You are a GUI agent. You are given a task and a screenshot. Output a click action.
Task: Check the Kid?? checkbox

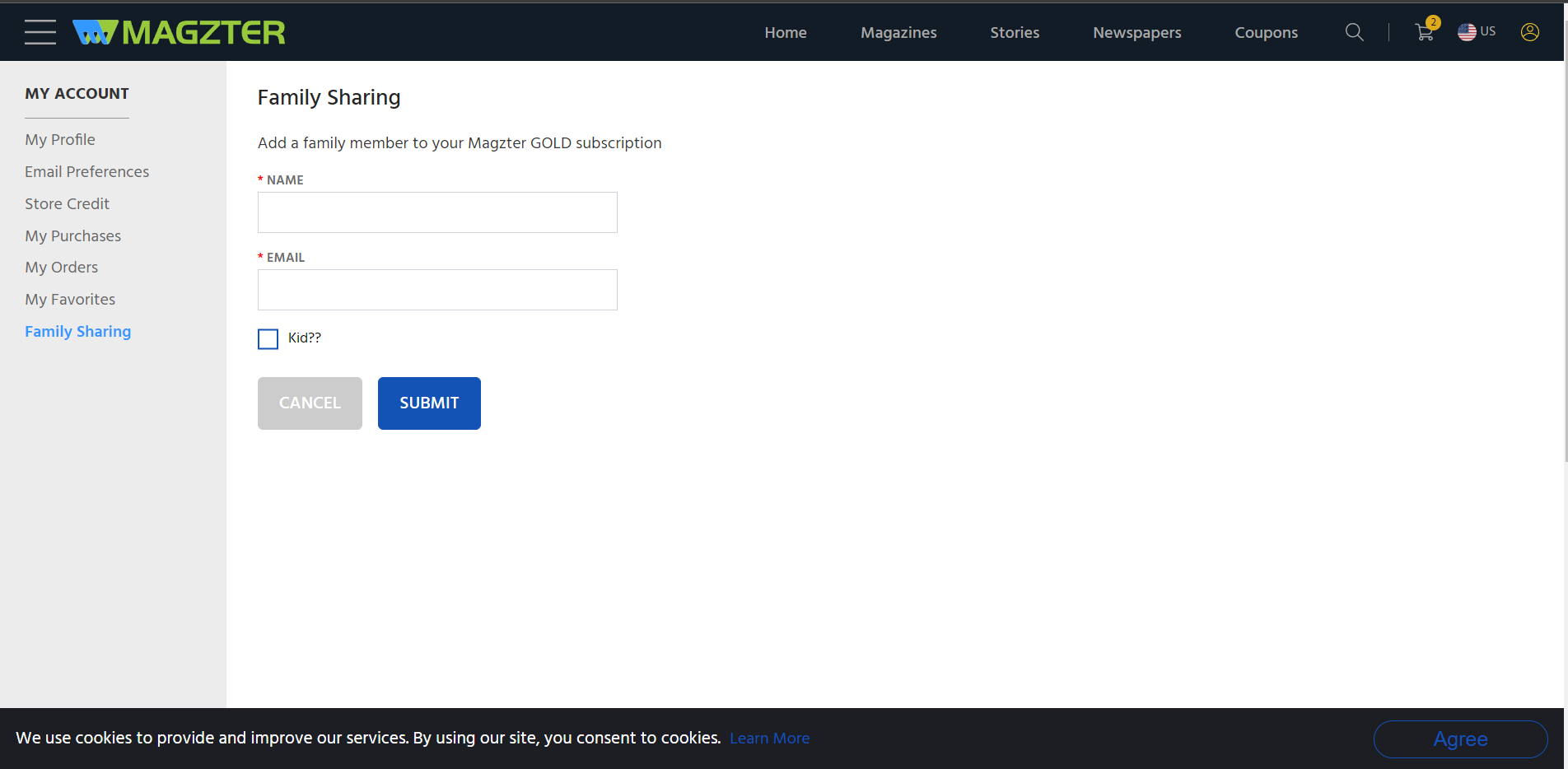pos(268,338)
